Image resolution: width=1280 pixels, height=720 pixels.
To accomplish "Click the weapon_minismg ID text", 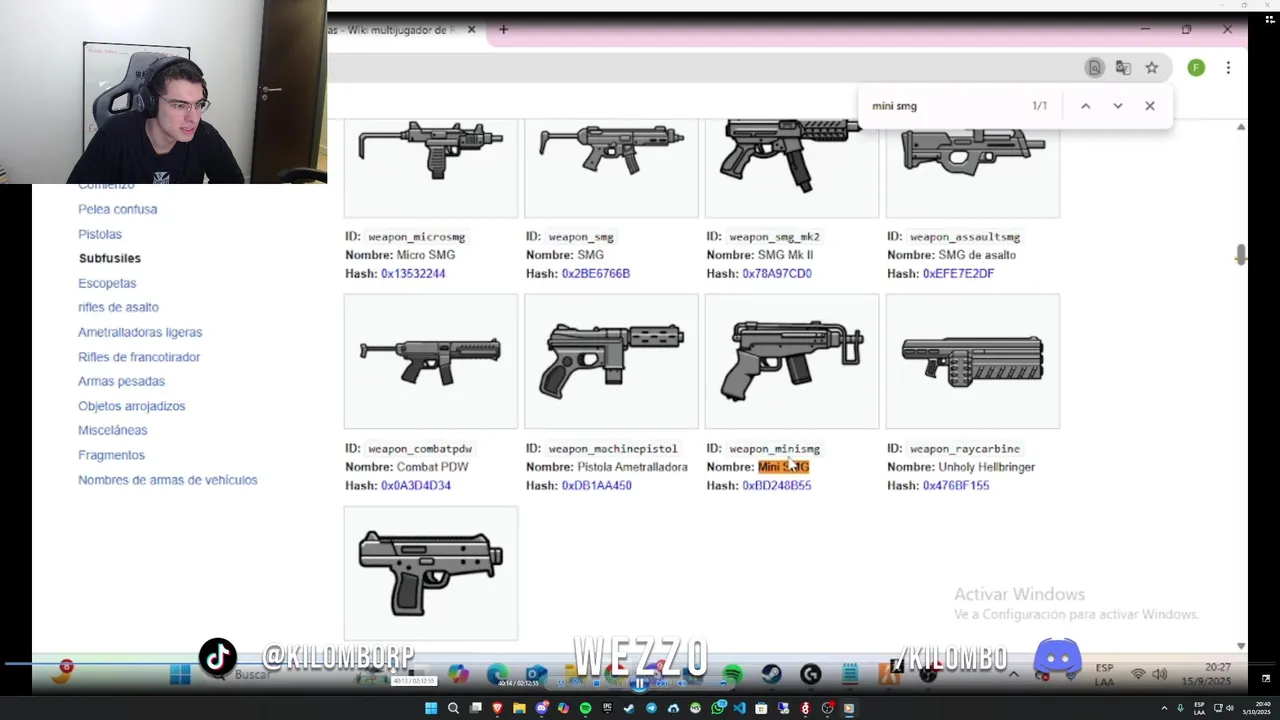I will pyautogui.click(x=774, y=449).
